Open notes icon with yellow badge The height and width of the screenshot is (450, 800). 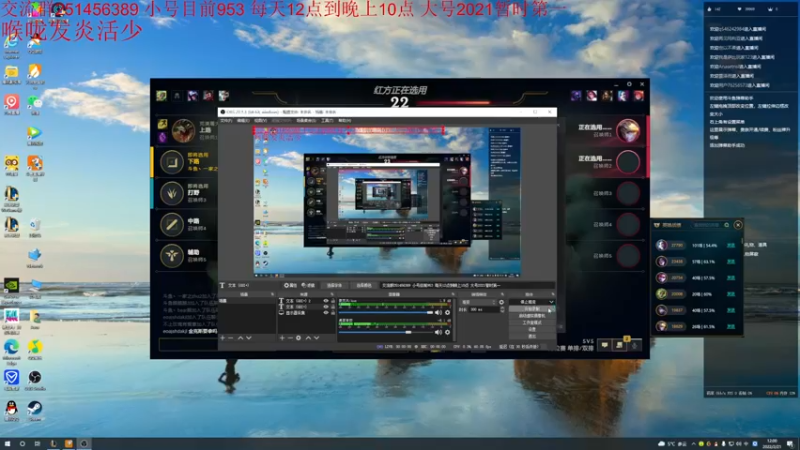click(619, 345)
